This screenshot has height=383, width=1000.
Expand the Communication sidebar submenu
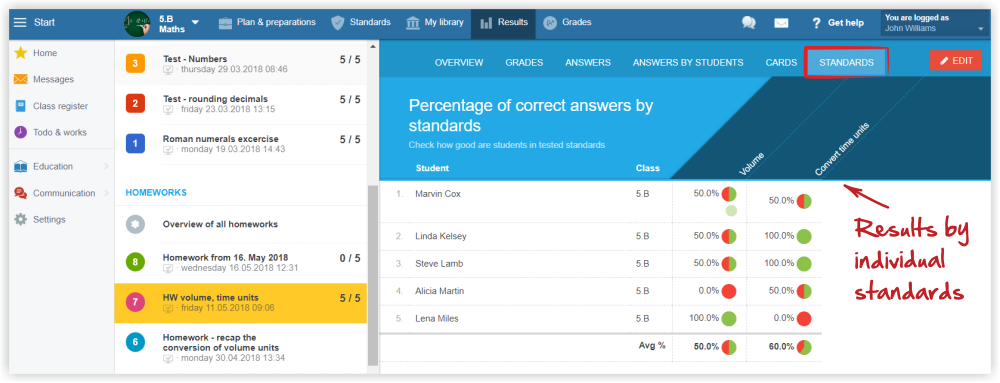[x=106, y=193]
